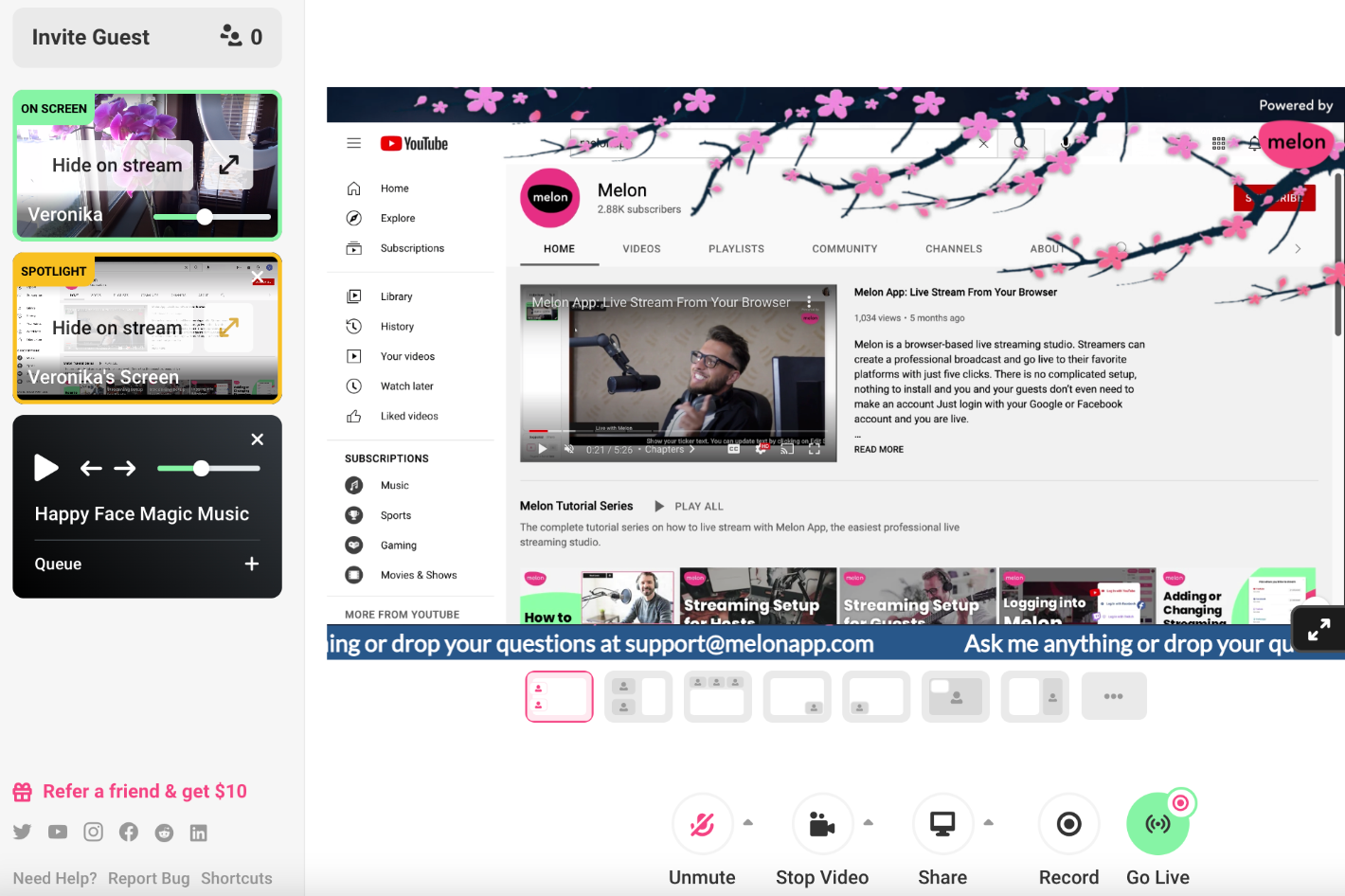Screen dimensions: 1345x896
Task: Adjust Veronika's volume slider
Action: click(212, 217)
